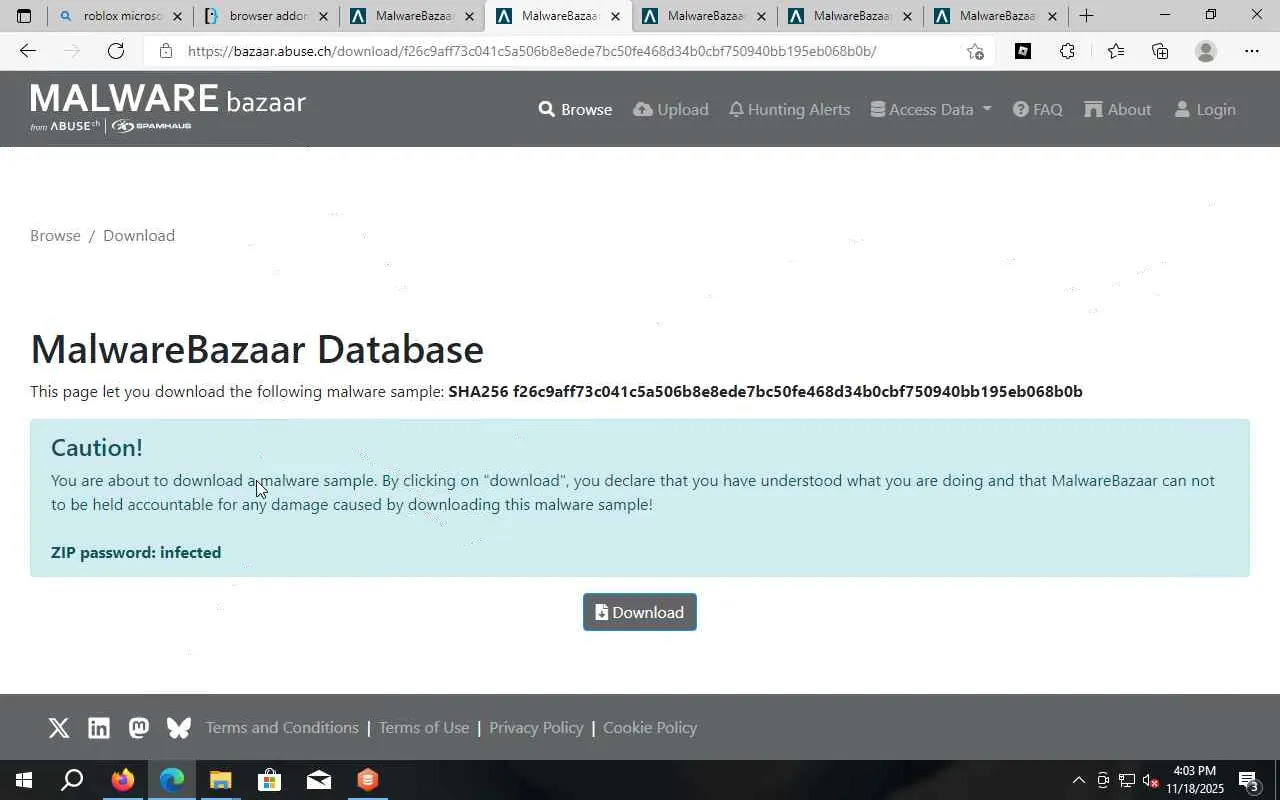Open the browser Extensions menu
The image size is (1280, 800).
[1067, 51]
